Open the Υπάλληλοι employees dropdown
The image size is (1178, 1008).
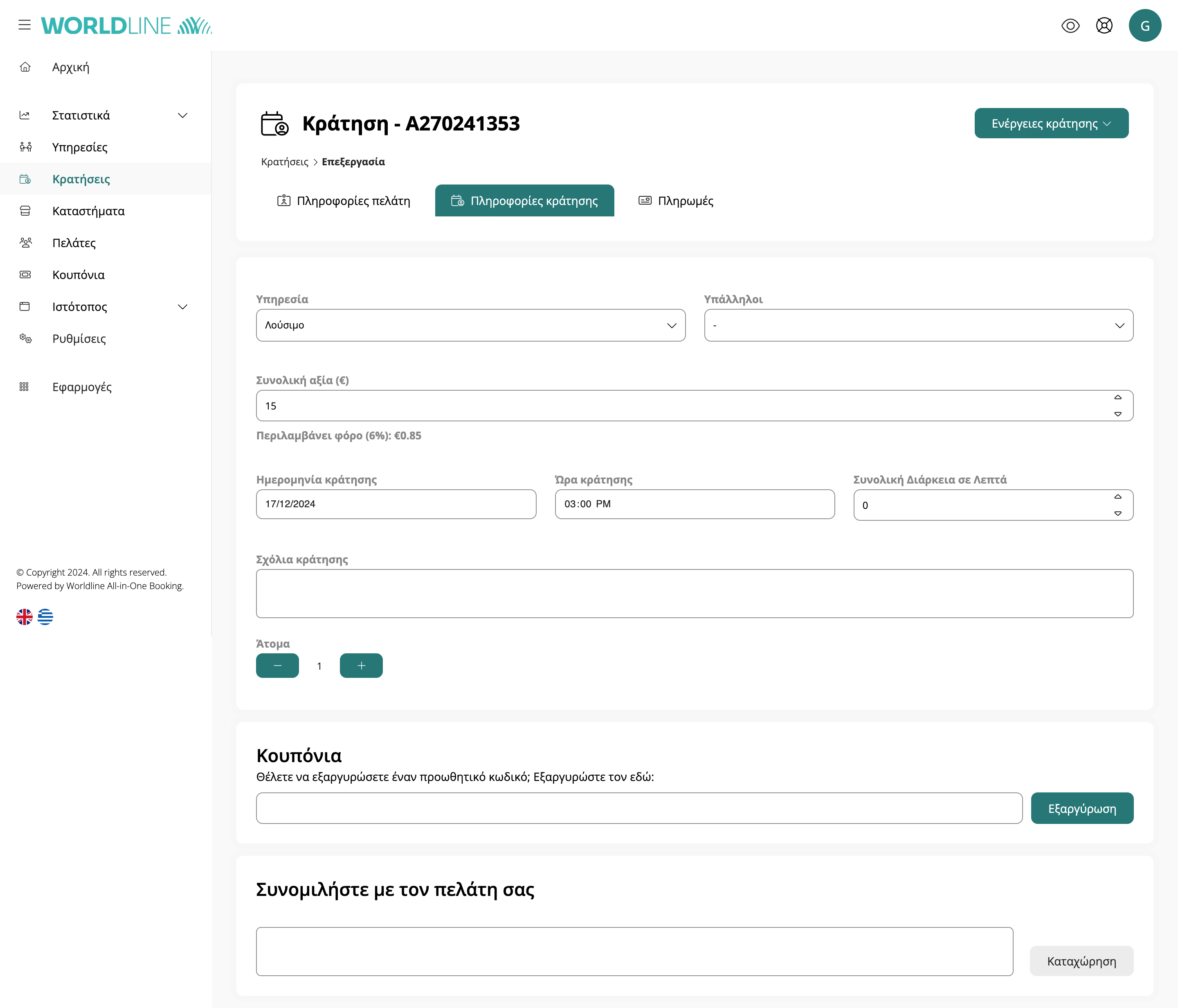[918, 325]
